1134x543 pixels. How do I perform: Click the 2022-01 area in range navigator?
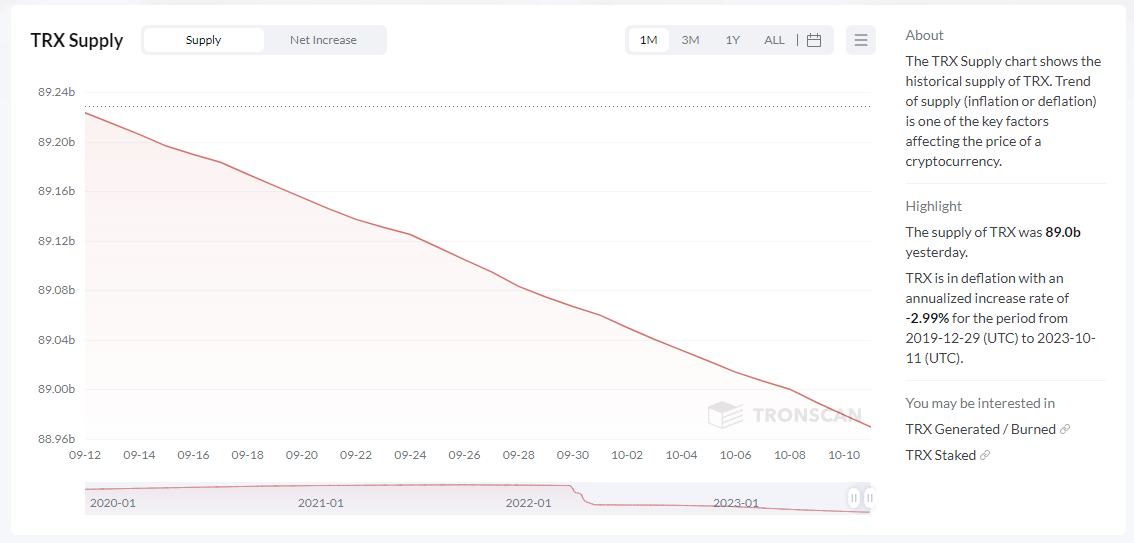[528, 503]
